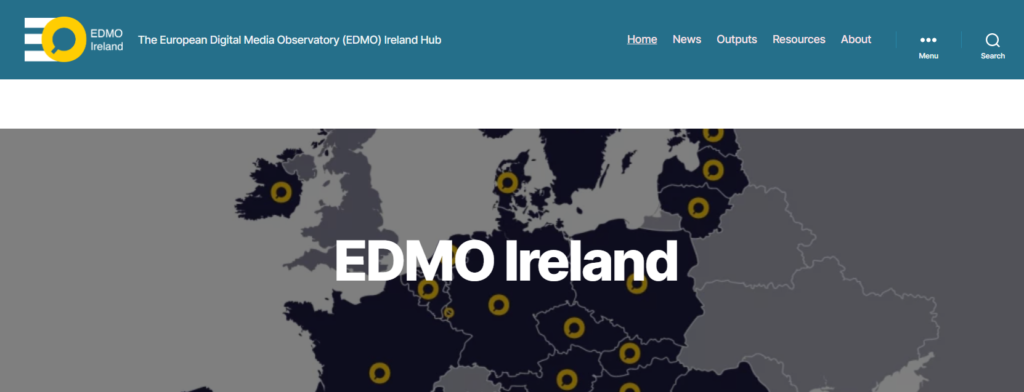Click the hub marker on France
1024x392 pixels.
tap(379, 373)
